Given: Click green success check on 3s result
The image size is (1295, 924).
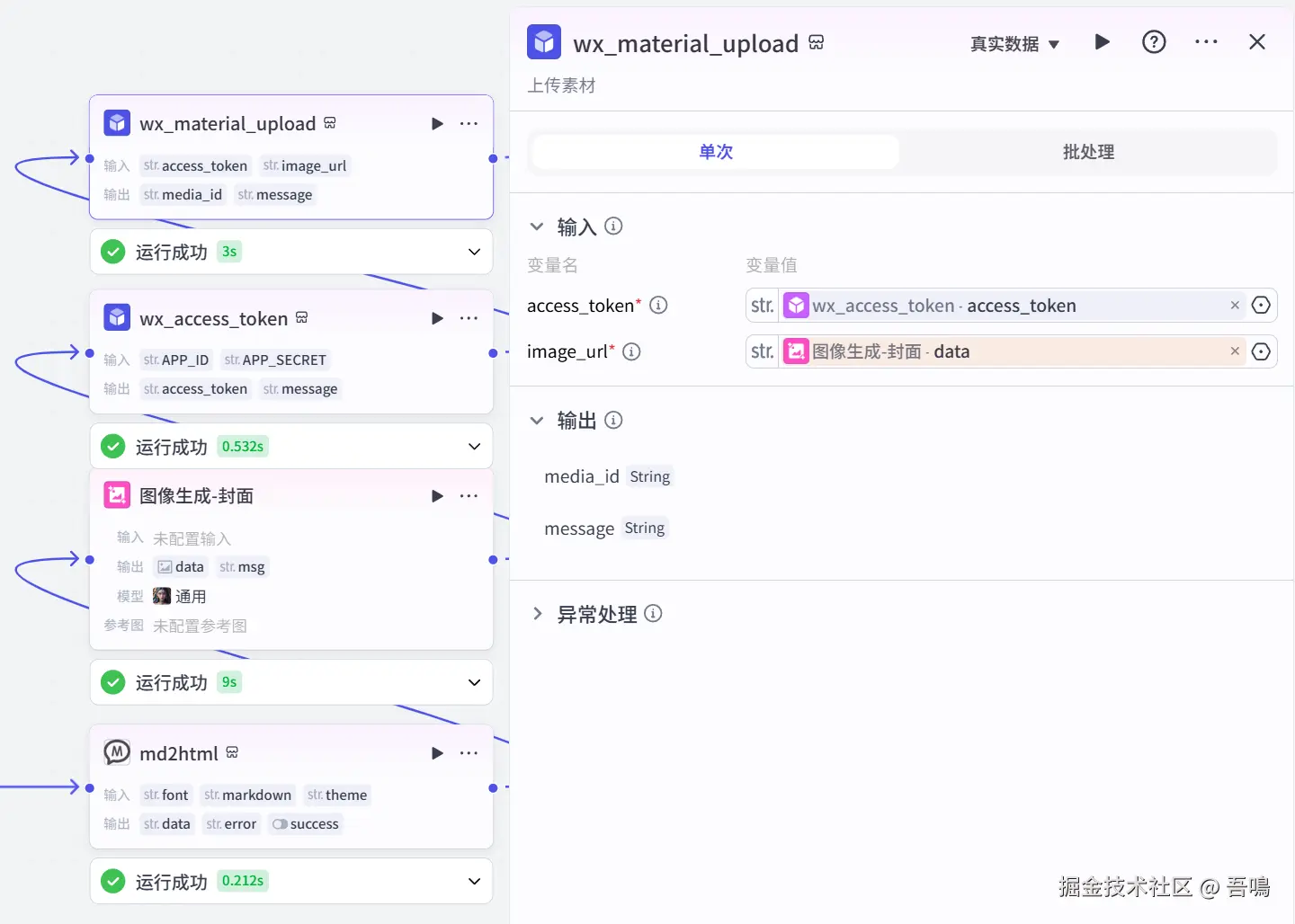Looking at the screenshot, I should pos(113,252).
